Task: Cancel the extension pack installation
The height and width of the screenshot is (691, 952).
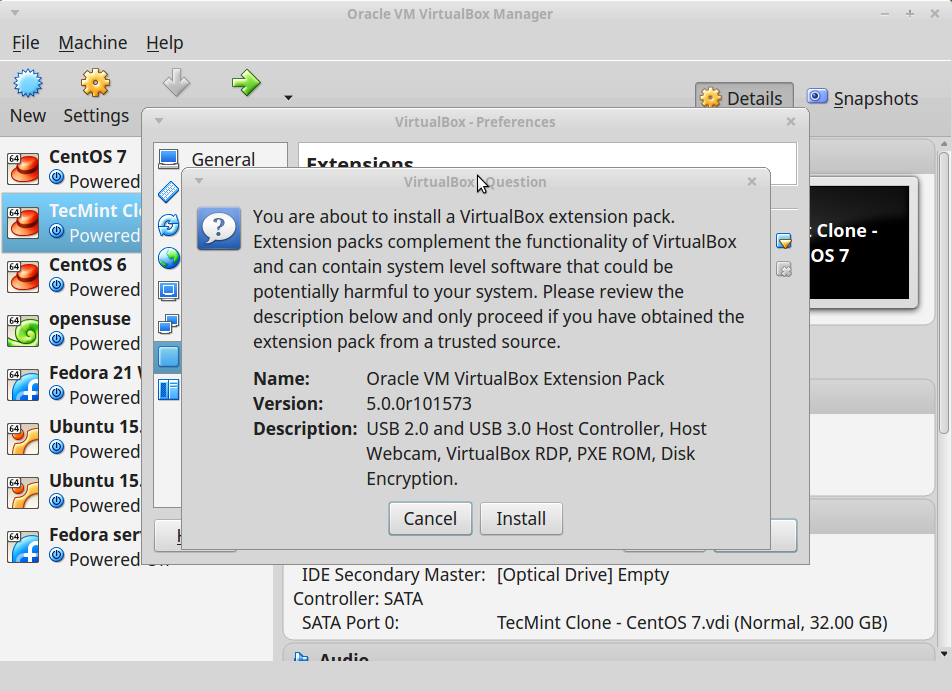Action: pos(430,519)
